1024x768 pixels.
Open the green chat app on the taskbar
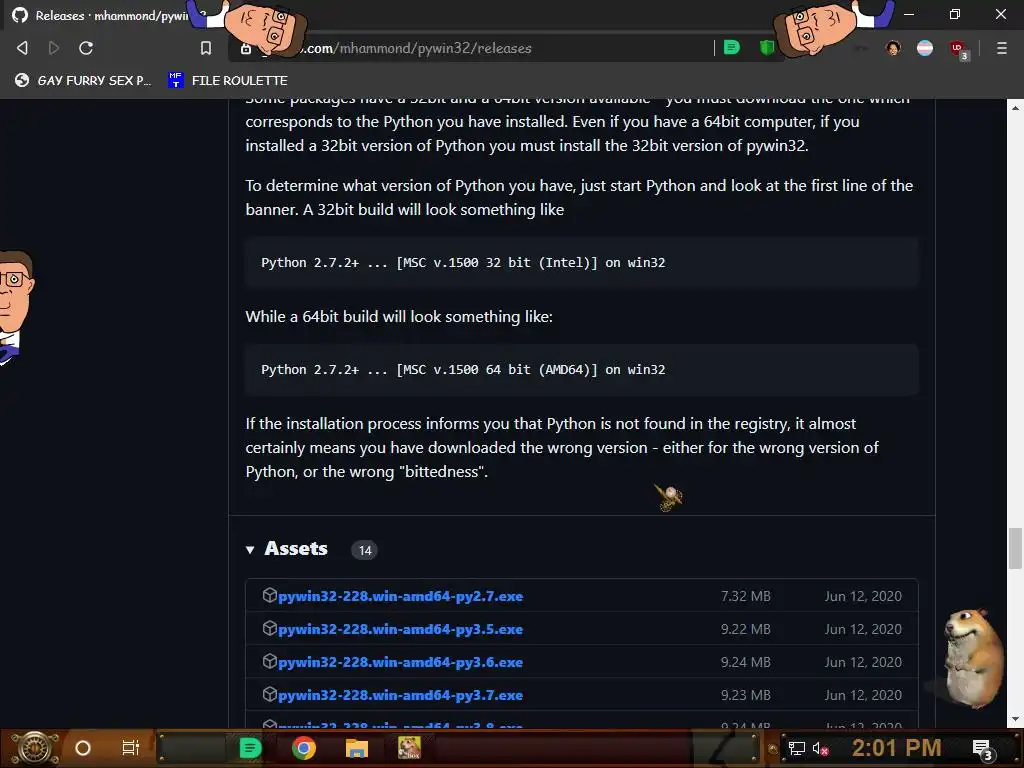coord(250,748)
